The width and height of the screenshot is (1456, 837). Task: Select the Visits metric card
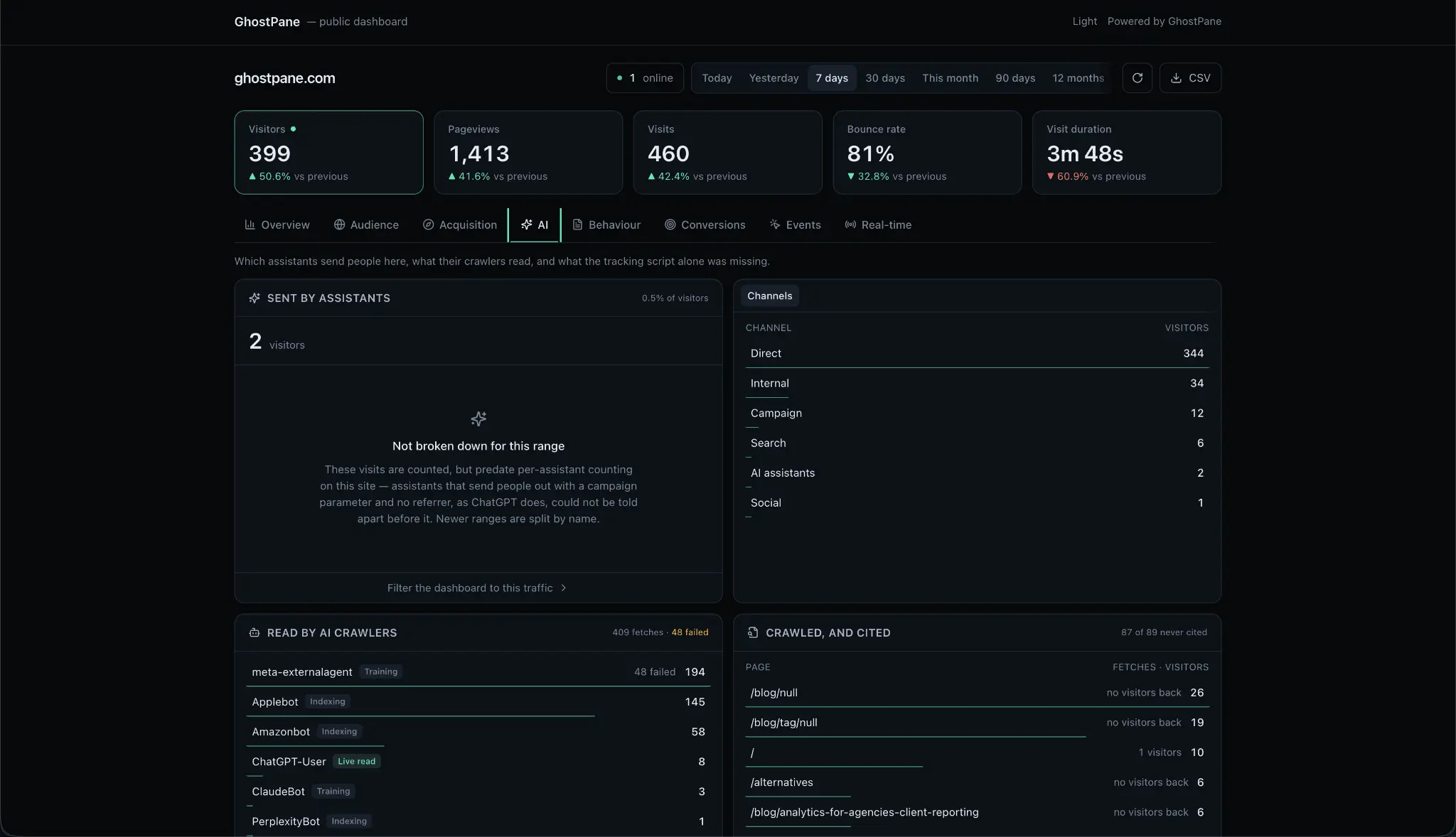[x=728, y=152]
